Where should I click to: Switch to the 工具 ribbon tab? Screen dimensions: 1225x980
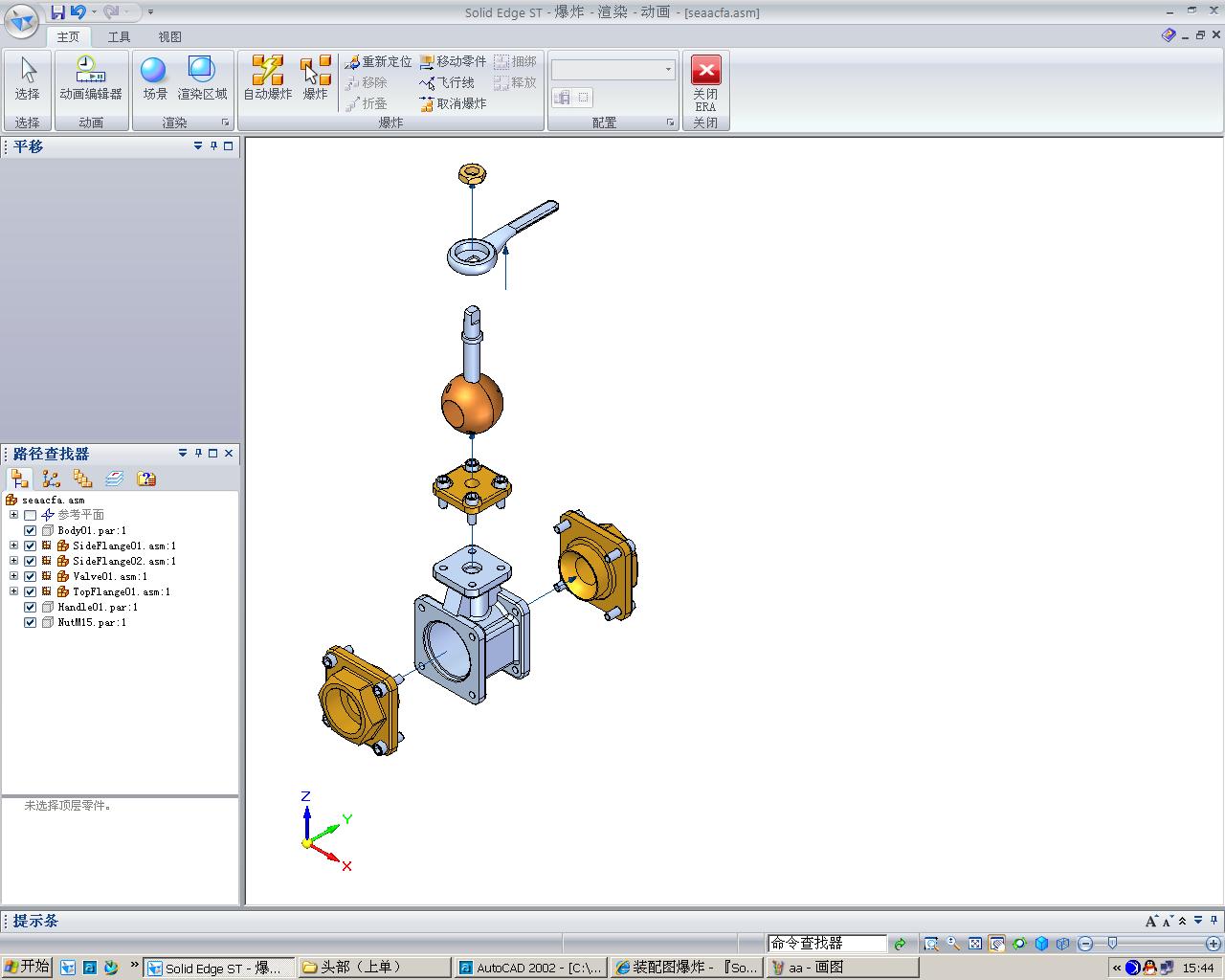[x=119, y=36]
